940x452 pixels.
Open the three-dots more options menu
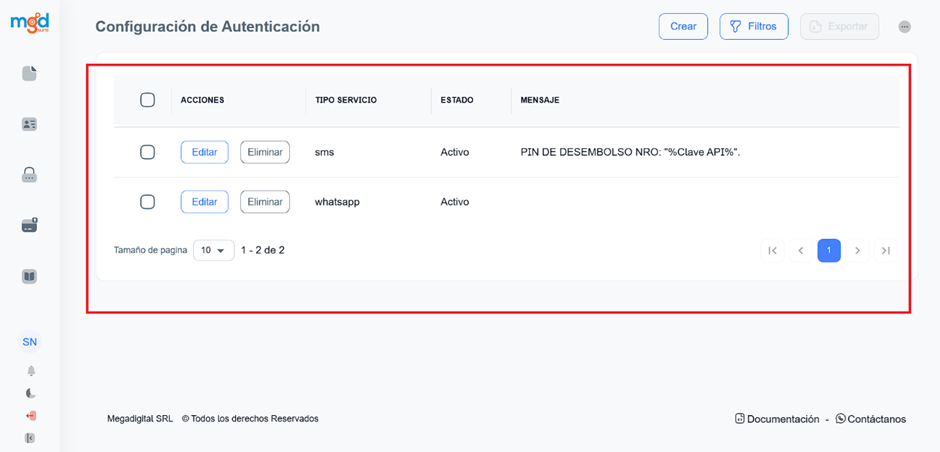[905, 27]
